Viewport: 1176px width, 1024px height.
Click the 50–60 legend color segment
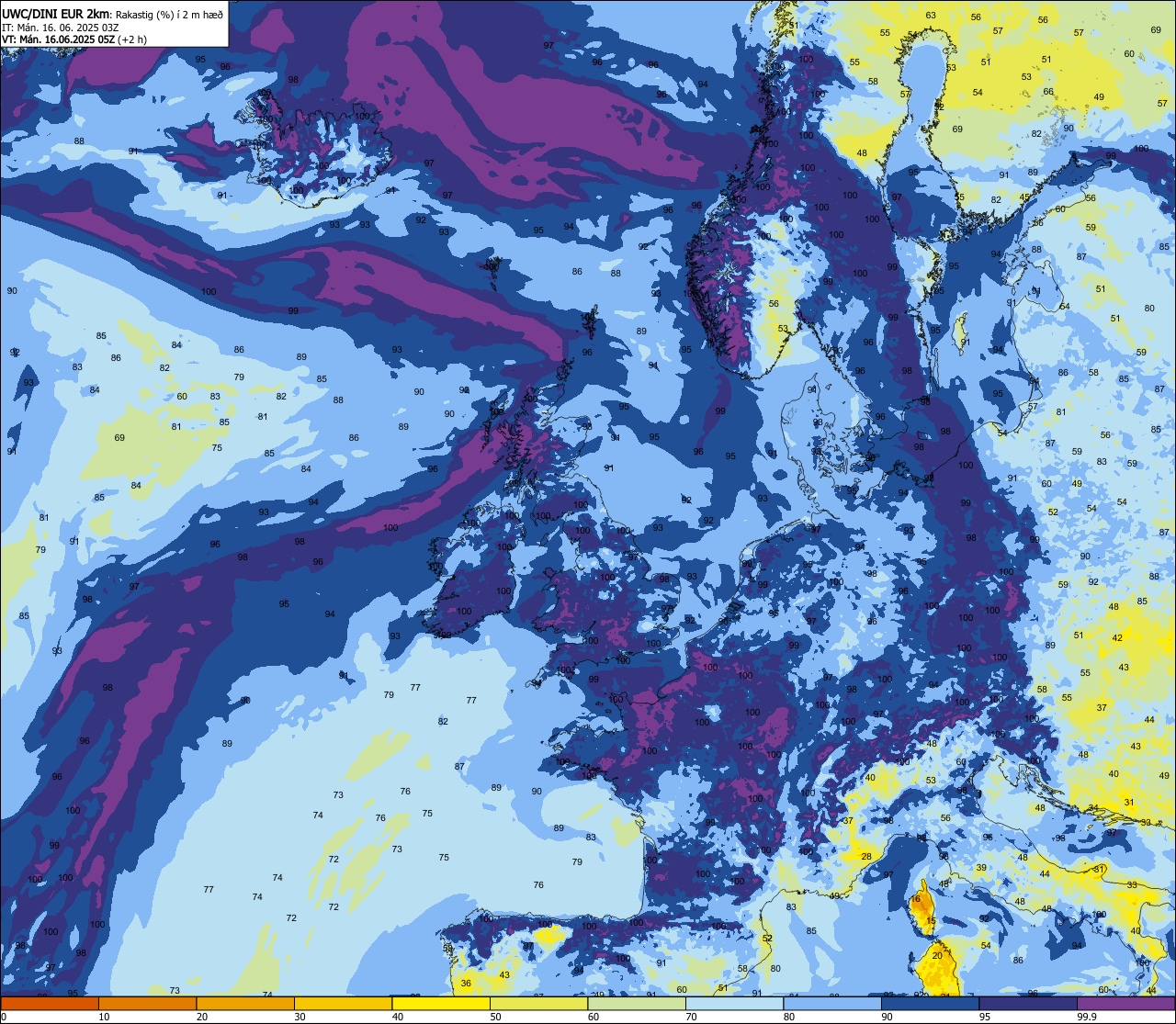tap(538, 1004)
